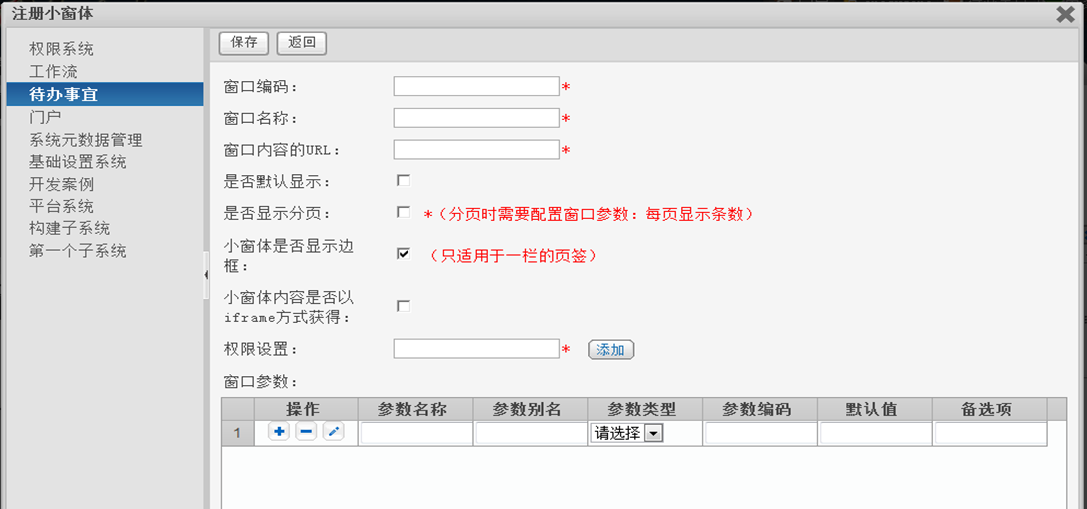Click the 默认值 column header
This screenshot has width=1087, height=509.
(875, 409)
